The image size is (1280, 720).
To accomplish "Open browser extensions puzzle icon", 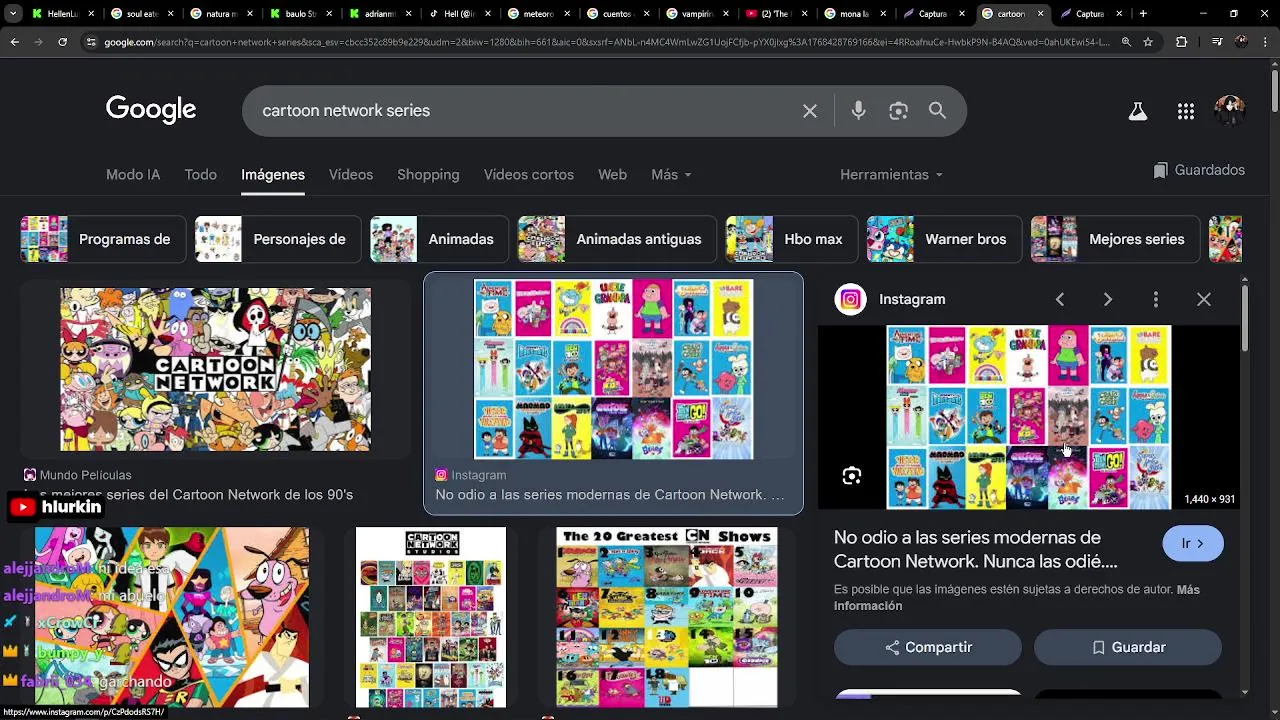I will click(x=1181, y=42).
